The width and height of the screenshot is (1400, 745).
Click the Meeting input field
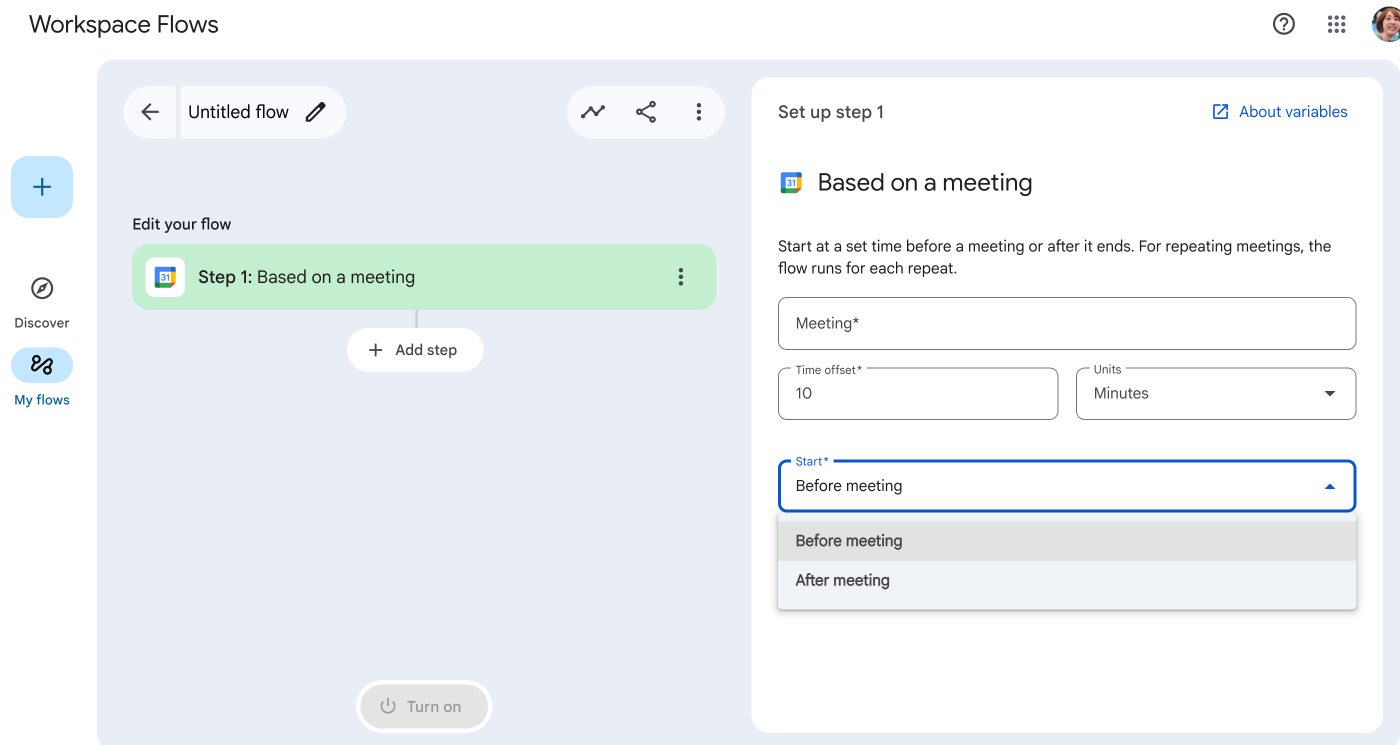tap(1067, 323)
